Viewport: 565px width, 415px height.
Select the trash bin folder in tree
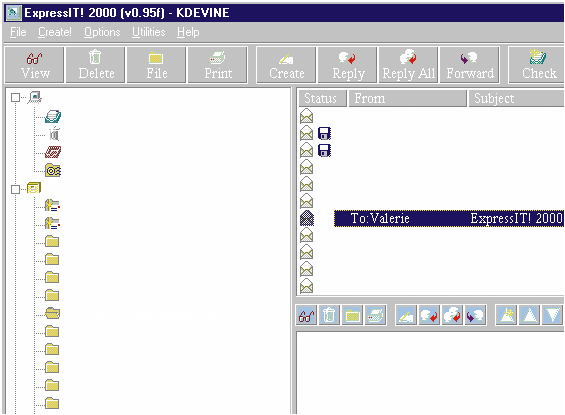click(x=54, y=134)
